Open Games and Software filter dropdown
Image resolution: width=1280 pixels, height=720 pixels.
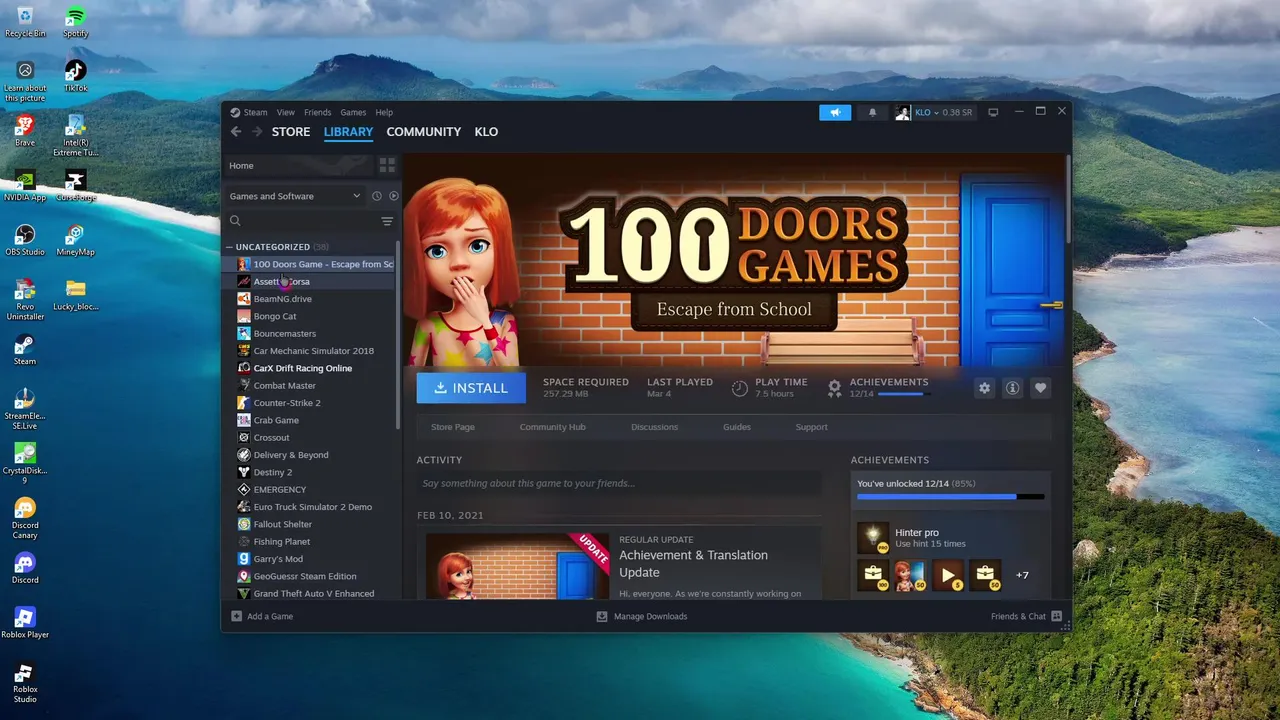coord(295,196)
